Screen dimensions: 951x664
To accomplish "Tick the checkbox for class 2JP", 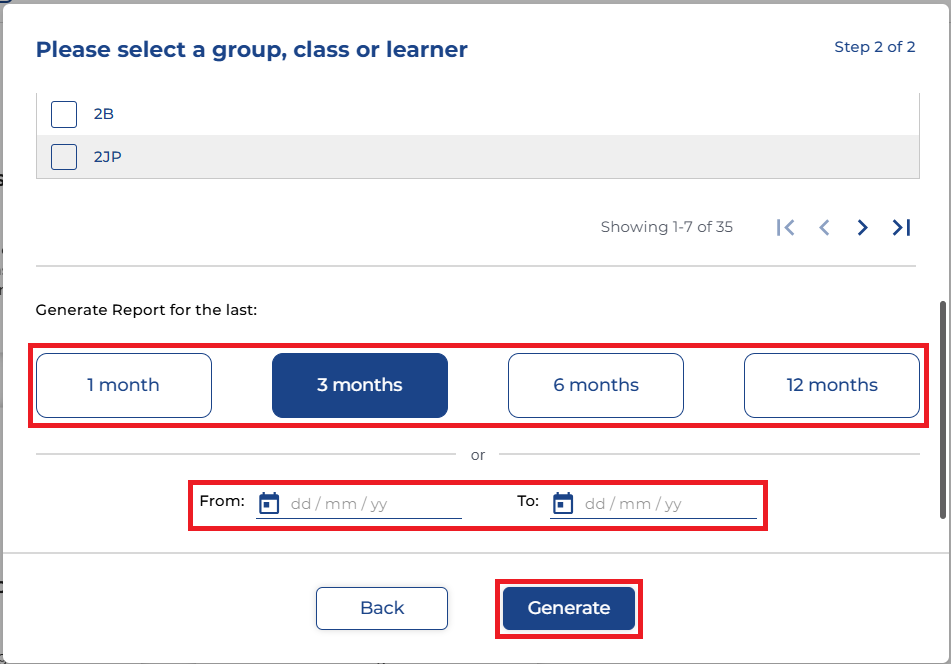I will [x=64, y=157].
